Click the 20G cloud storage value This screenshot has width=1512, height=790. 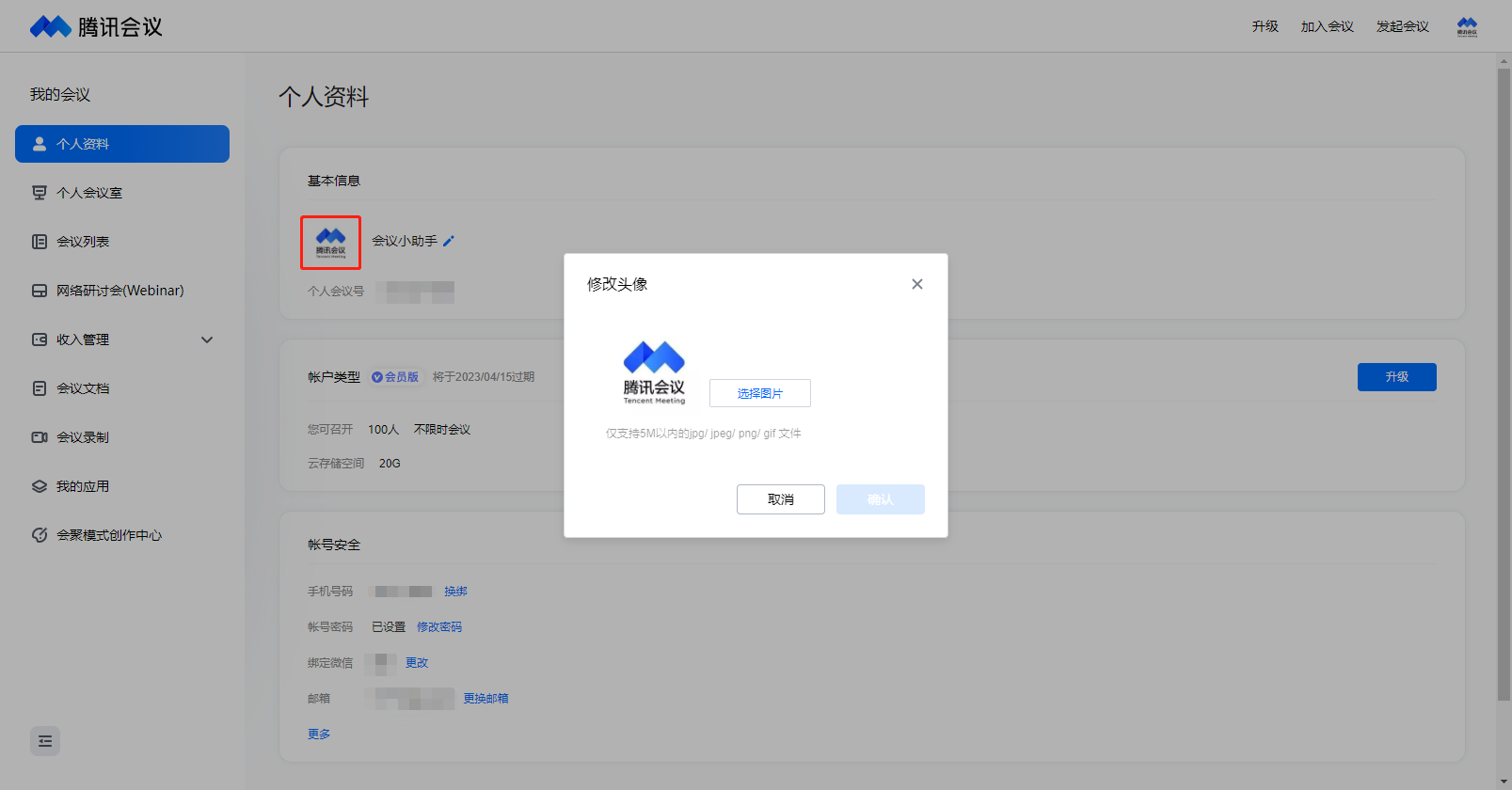click(390, 464)
